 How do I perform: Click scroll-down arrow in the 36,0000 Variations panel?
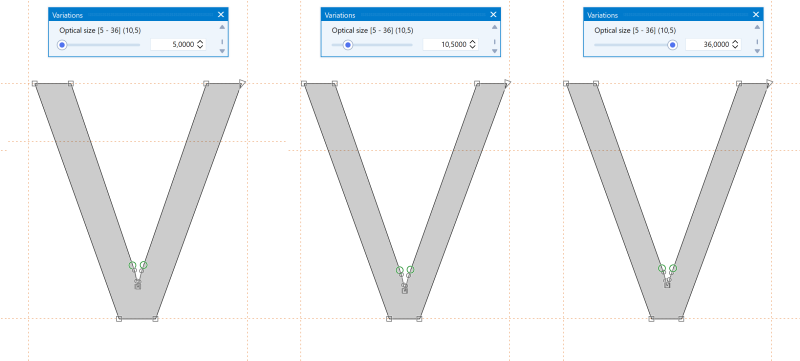pyautogui.click(x=757, y=51)
